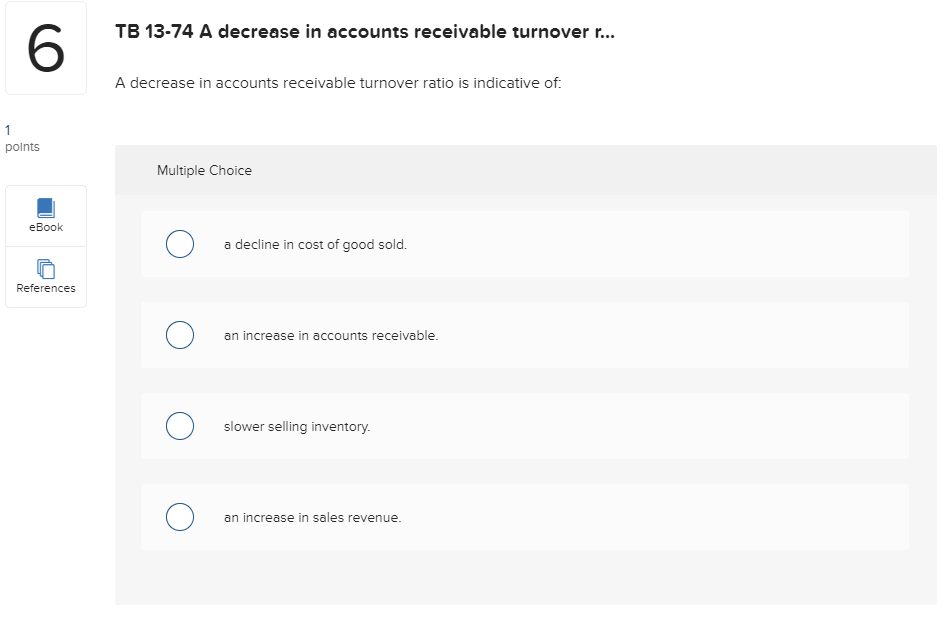Image resolution: width=950 pixels, height=629 pixels.
Task: Click the Multiple Choice header
Action: click(203, 170)
